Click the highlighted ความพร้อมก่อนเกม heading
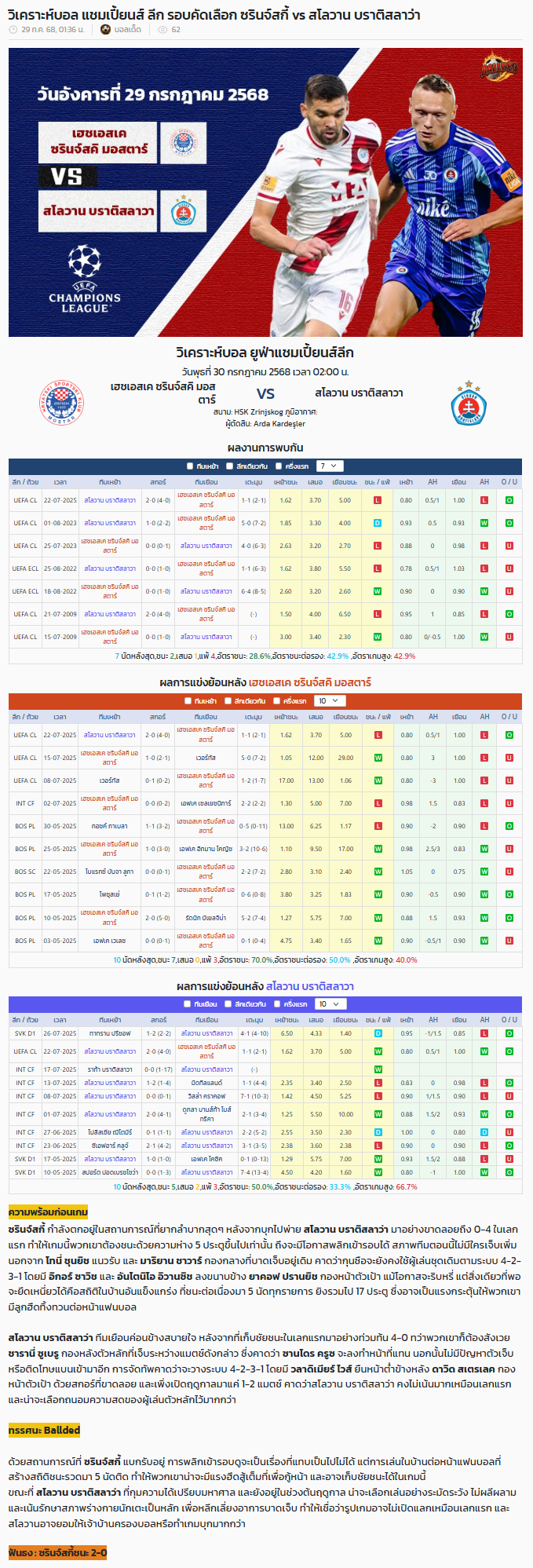Screen dimensions: 533x1568 48,1212
